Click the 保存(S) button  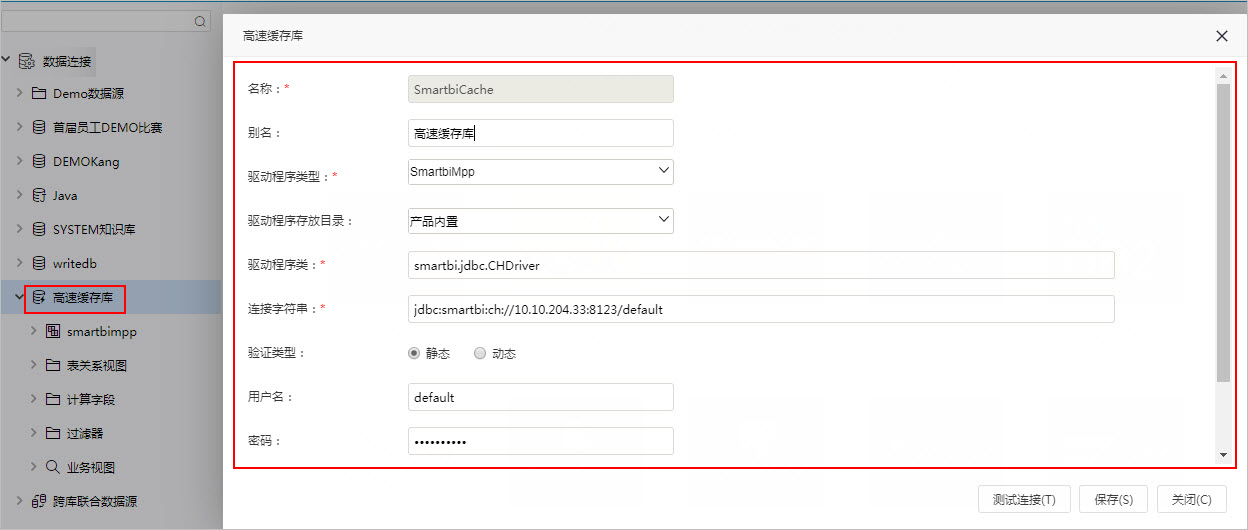(x=1113, y=500)
